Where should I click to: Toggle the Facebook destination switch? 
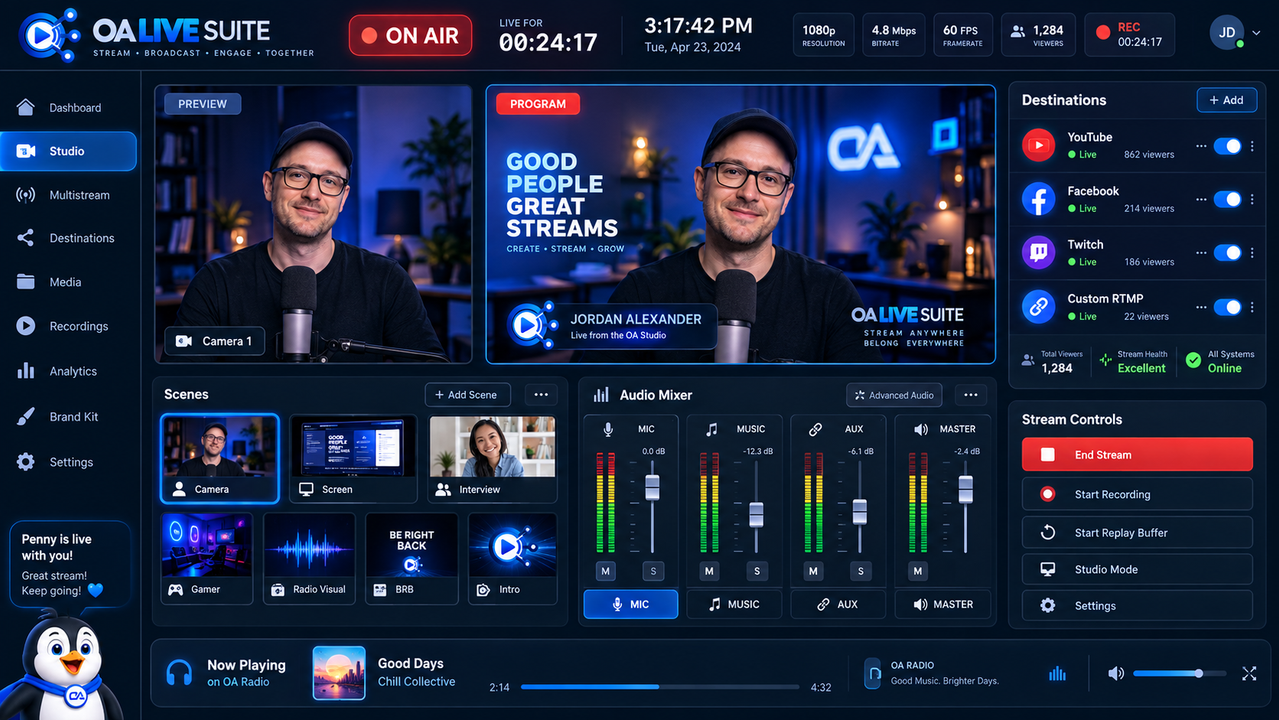tap(1227, 199)
